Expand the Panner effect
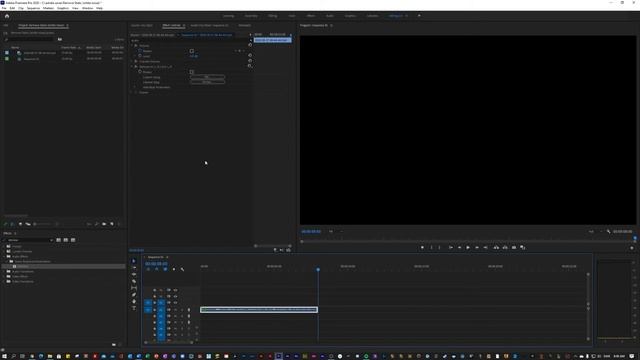This screenshot has width=640, height=360. coord(132,92)
